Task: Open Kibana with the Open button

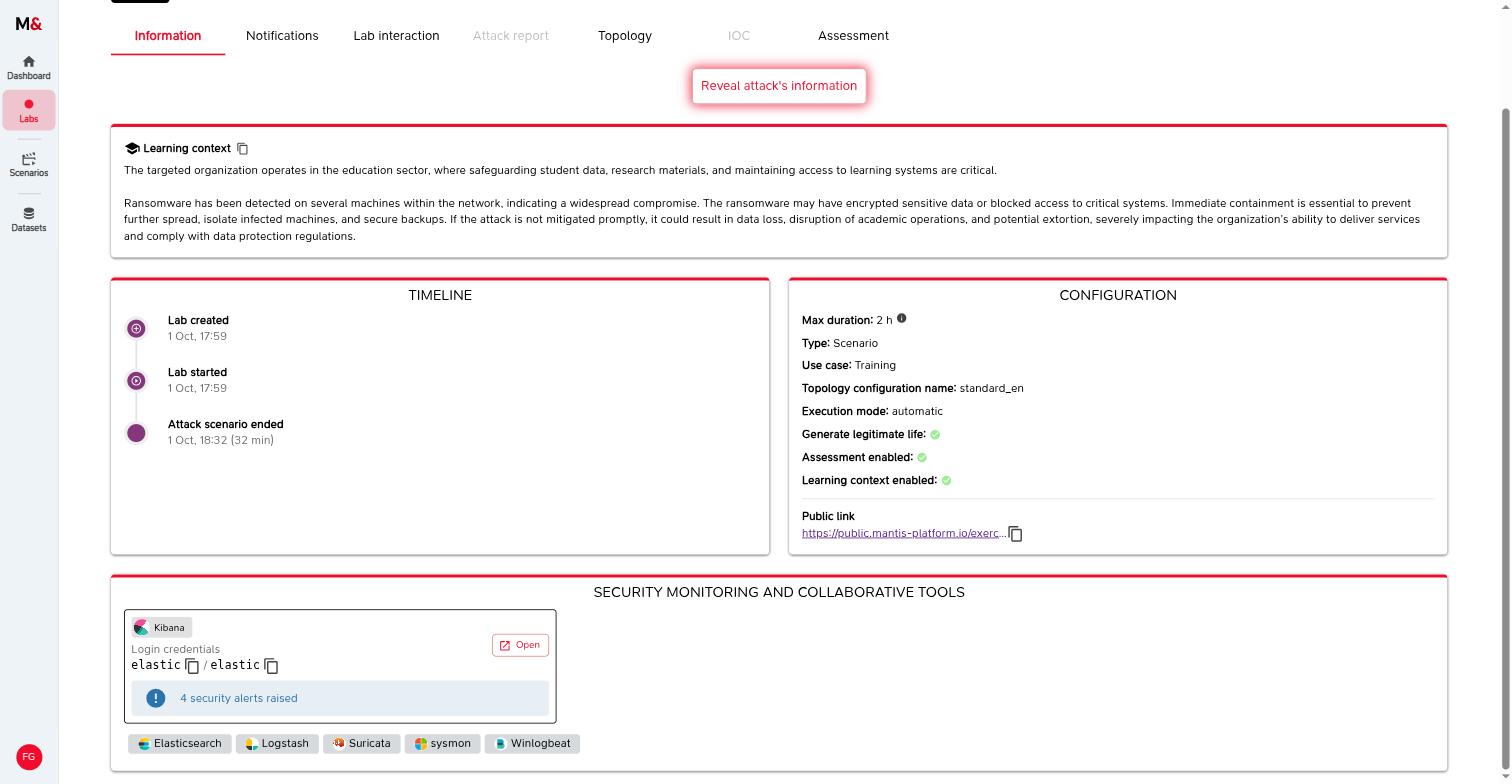Action: click(520, 645)
